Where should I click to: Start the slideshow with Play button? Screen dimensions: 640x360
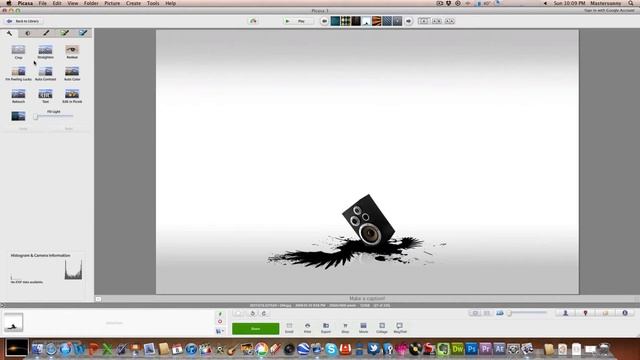click(298, 21)
